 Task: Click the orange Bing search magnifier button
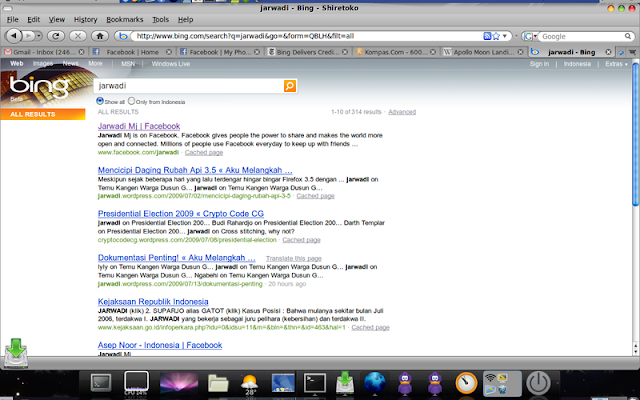point(290,86)
